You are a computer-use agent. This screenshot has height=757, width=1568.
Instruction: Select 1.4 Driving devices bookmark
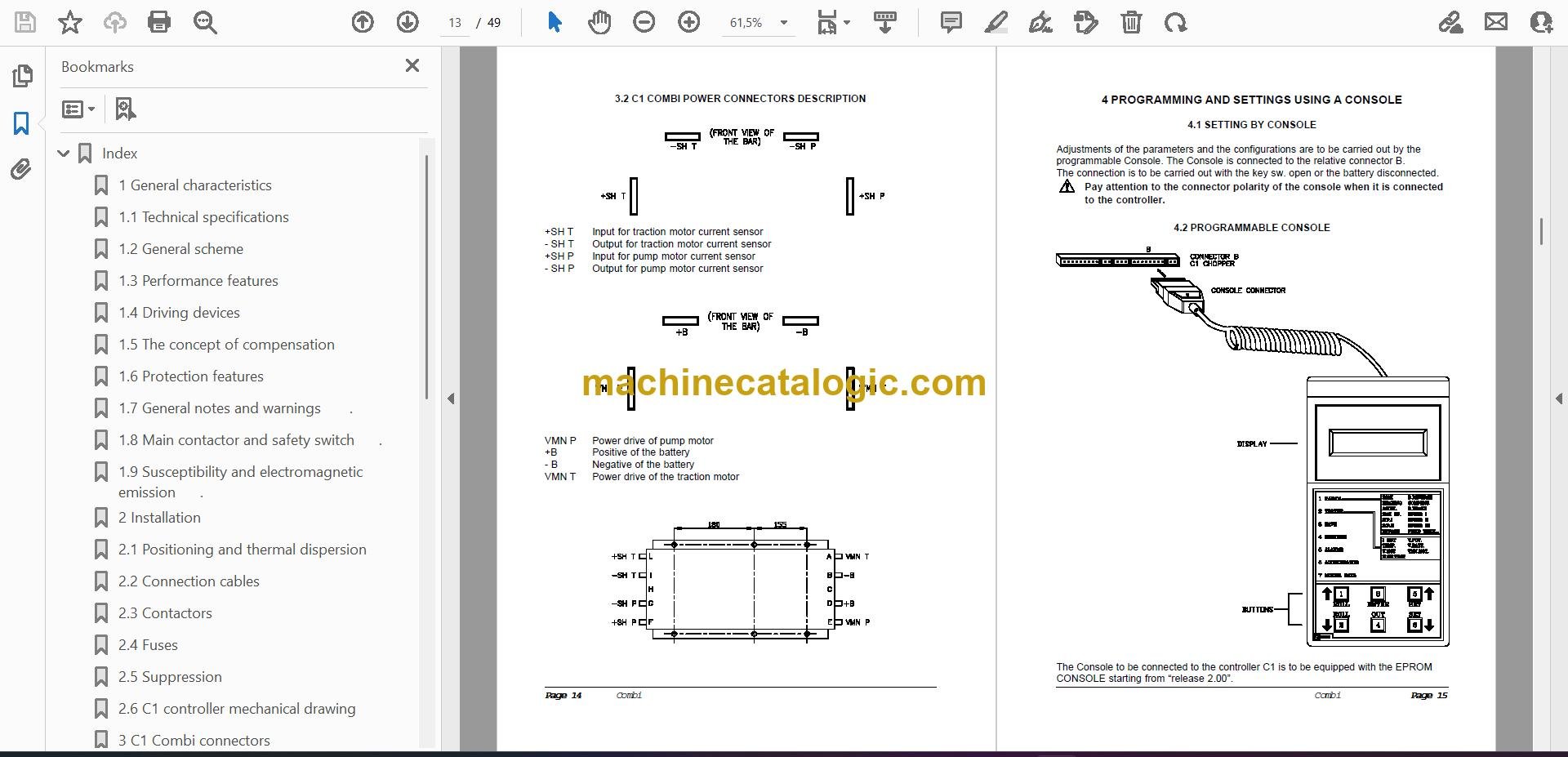(x=179, y=313)
